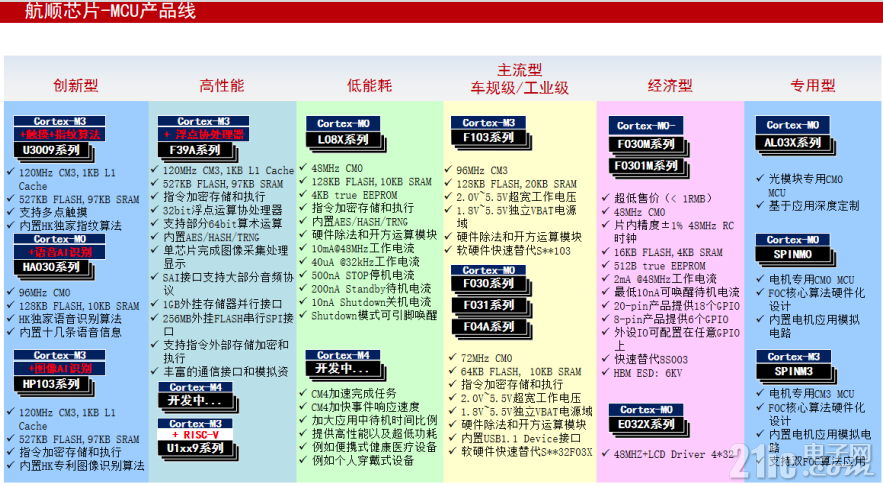Screen dimensions: 883x486
Task: Click the +浮点协处理器 red label
Action: coord(203,135)
